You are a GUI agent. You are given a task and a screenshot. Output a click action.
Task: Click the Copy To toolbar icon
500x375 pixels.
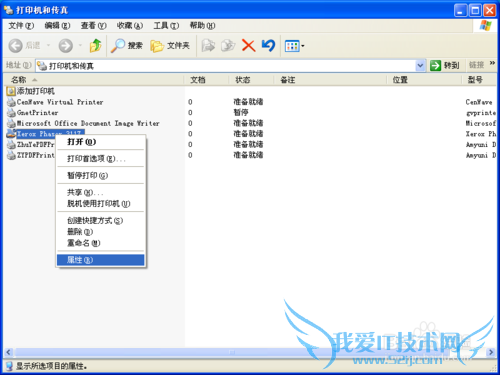tap(228, 46)
